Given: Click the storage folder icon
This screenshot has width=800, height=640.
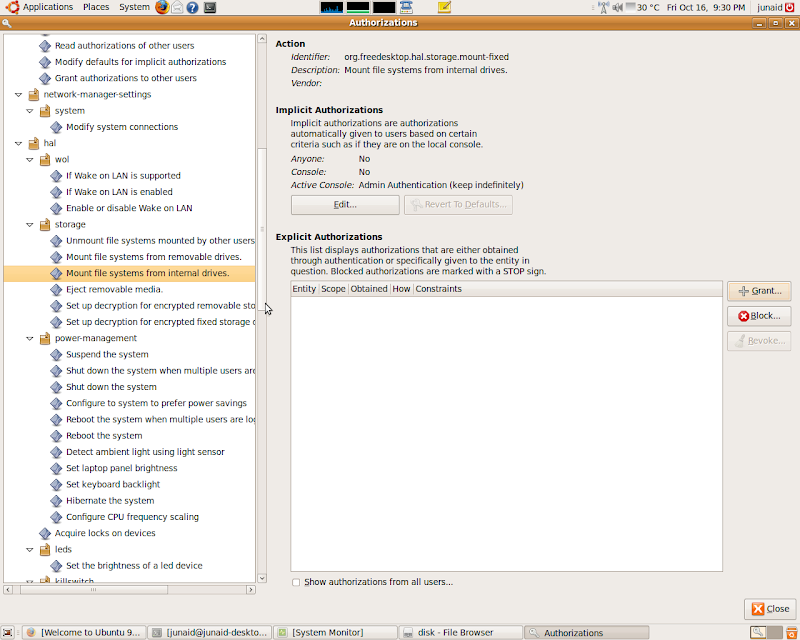Looking at the screenshot, I should (x=45, y=225).
